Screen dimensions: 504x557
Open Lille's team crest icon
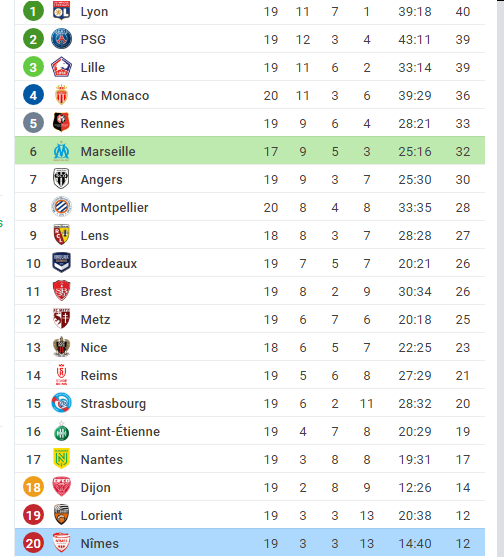(x=61, y=67)
